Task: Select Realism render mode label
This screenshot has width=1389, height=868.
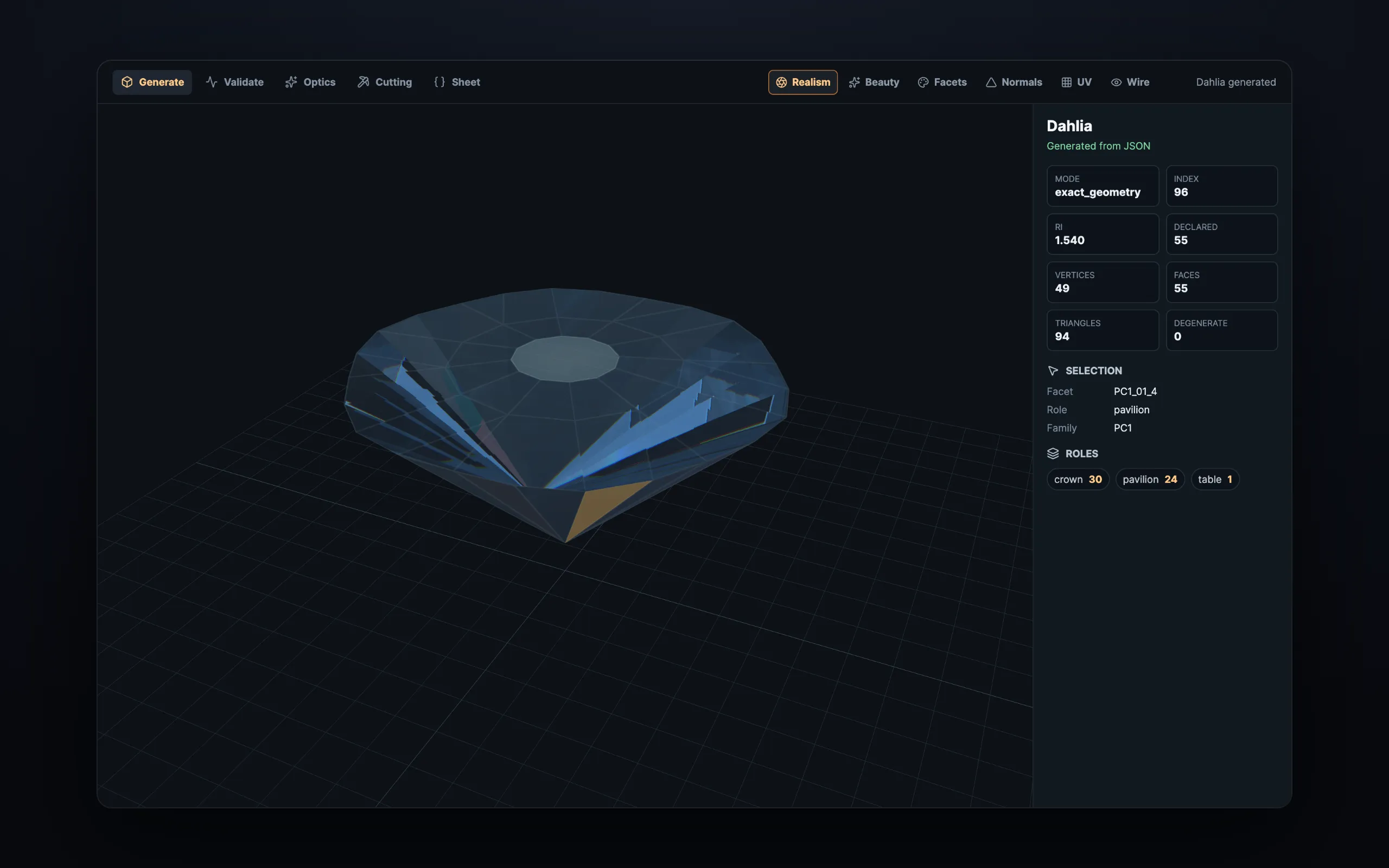Action: pos(811,82)
